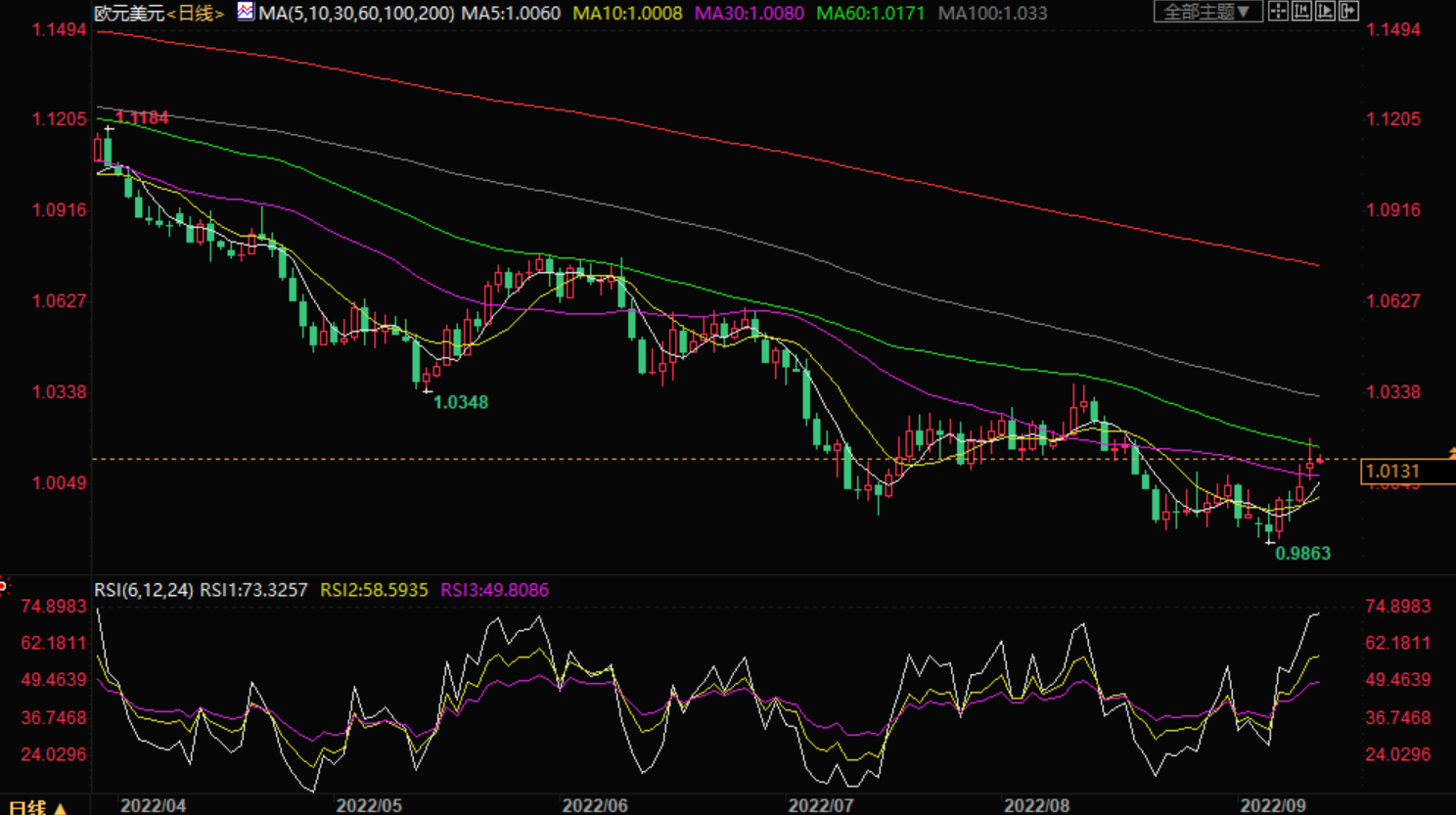Image resolution: width=1456 pixels, height=815 pixels.
Task: Click the RSI3:49.8086 reading
Action: click(x=494, y=590)
